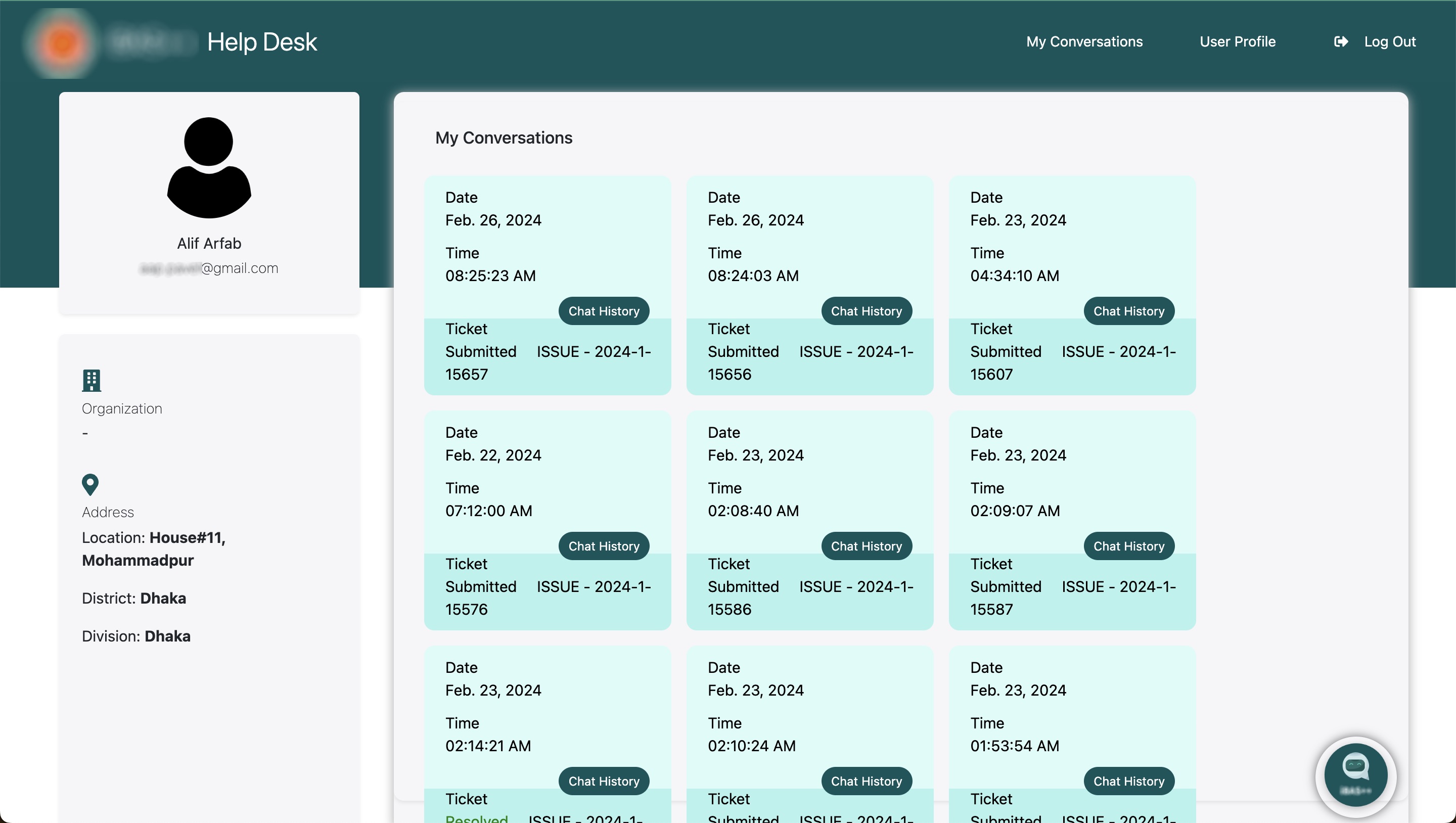Click the log out arrow icon
This screenshot has height=823, width=1456.
tap(1341, 42)
